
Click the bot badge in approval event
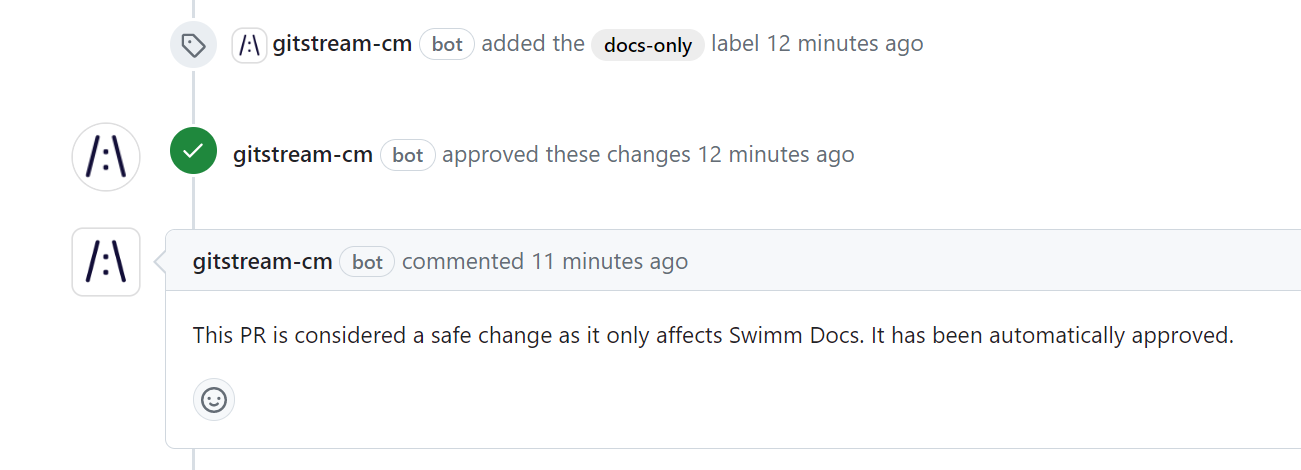coord(408,155)
